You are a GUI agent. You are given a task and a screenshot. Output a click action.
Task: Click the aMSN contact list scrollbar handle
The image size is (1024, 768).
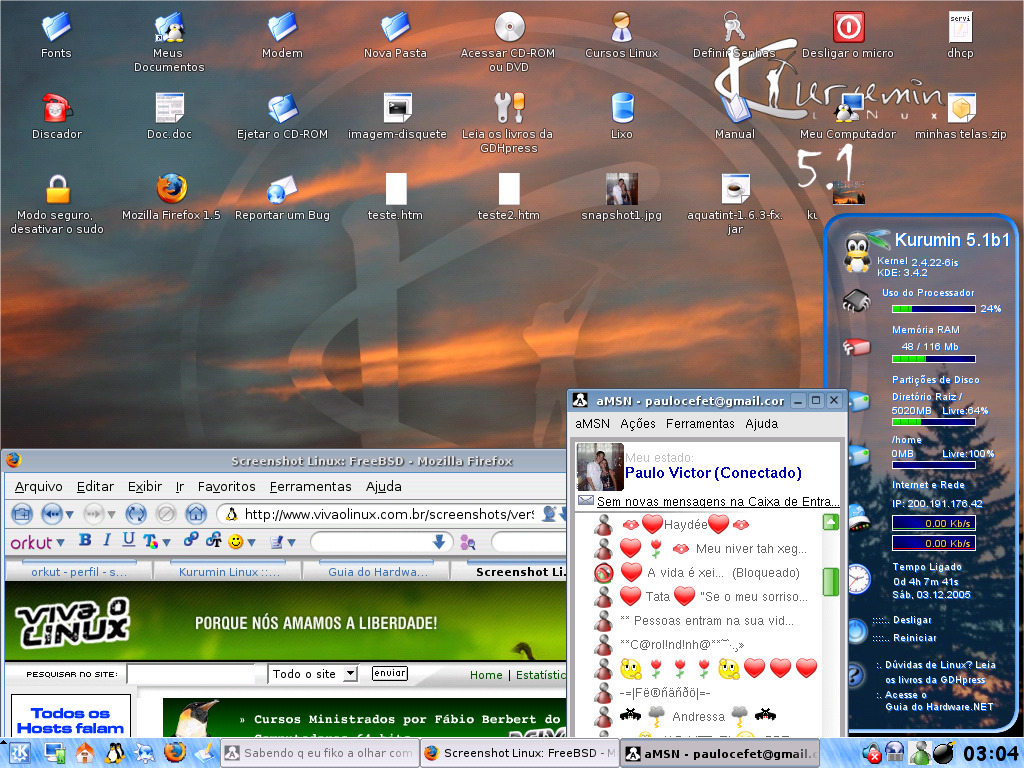(x=831, y=582)
